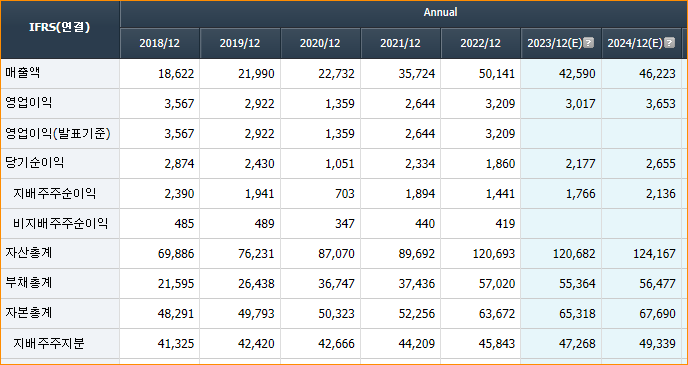Viewport: 688px width, 365px height.
Task: Click net income estimate 2,655
Action: pyautogui.click(x=660, y=164)
